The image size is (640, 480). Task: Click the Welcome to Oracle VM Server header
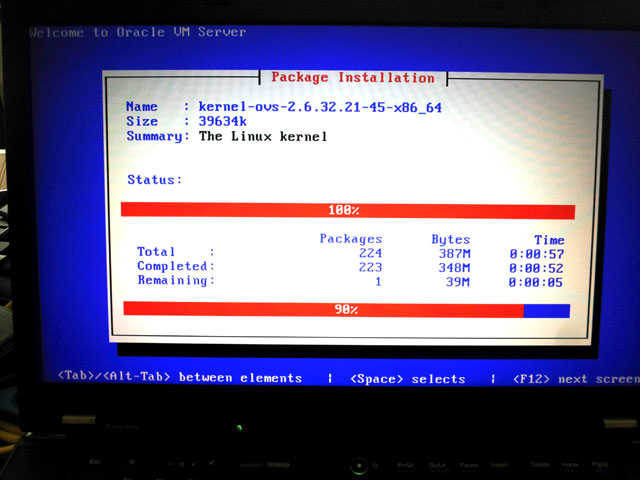click(x=138, y=32)
